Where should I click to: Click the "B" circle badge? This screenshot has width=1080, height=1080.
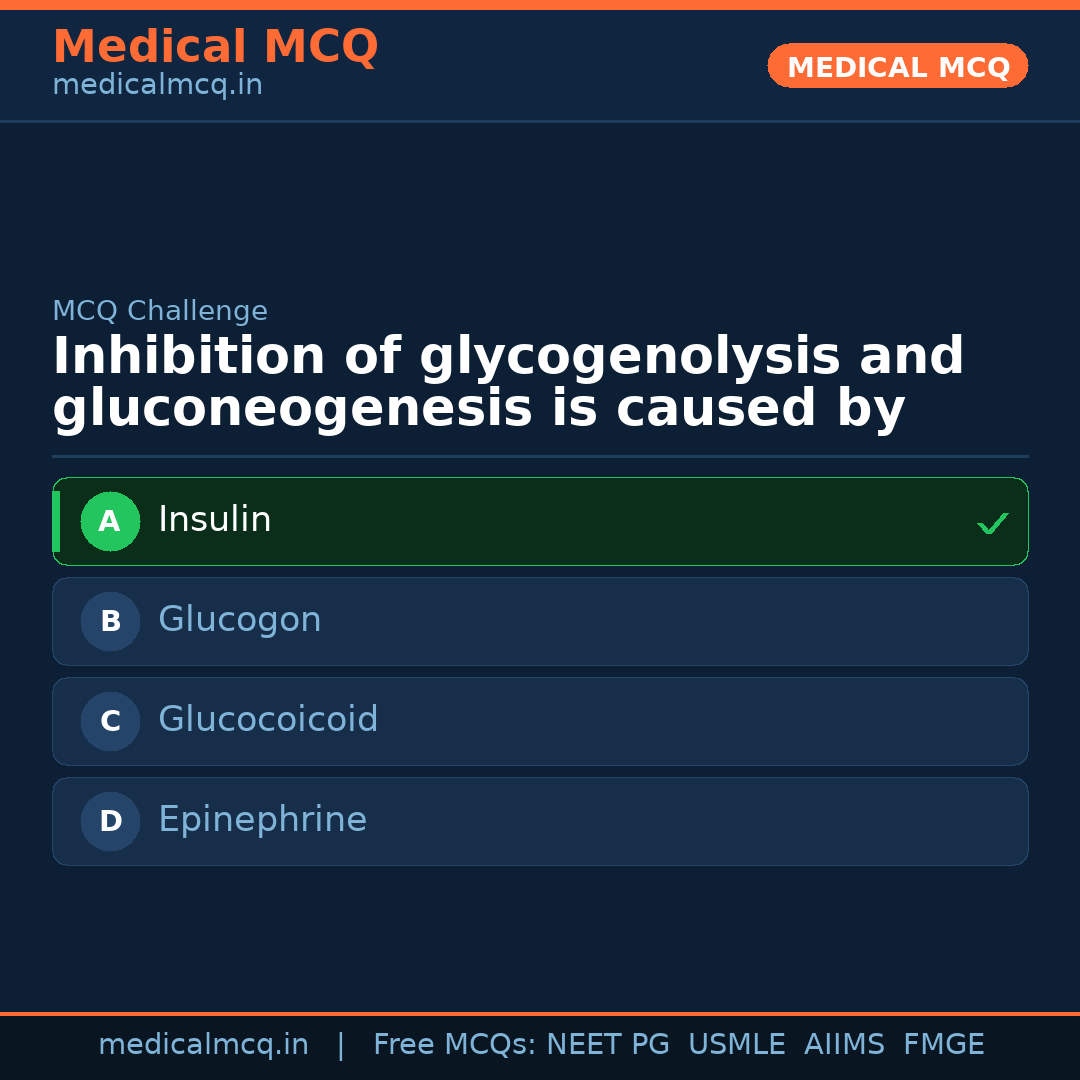pos(110,622)
